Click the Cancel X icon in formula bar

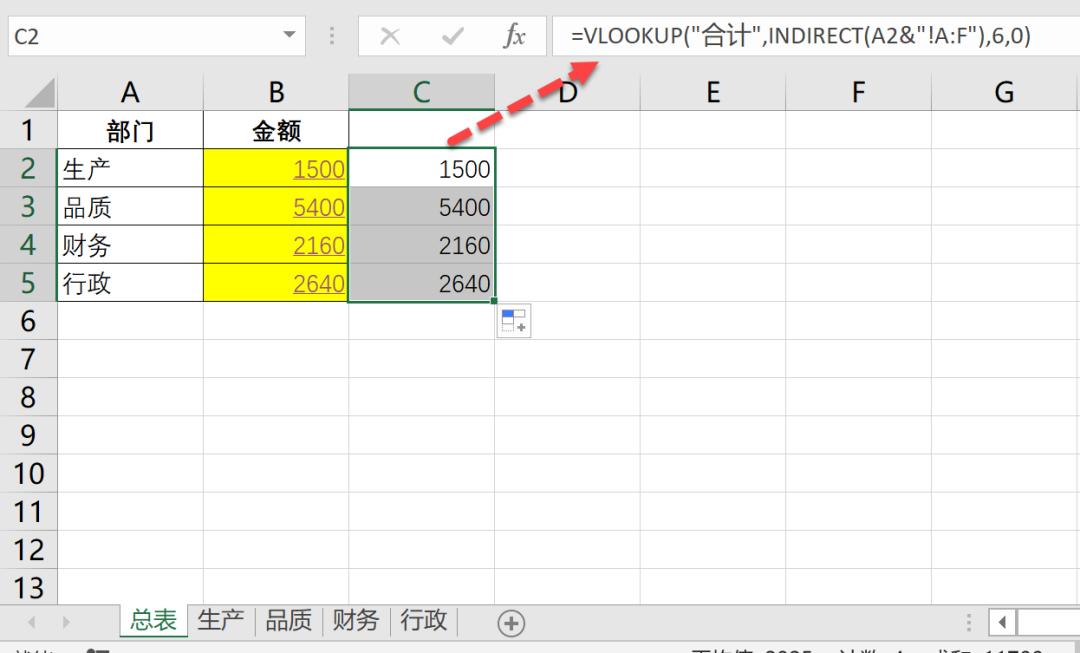(390, 37)
